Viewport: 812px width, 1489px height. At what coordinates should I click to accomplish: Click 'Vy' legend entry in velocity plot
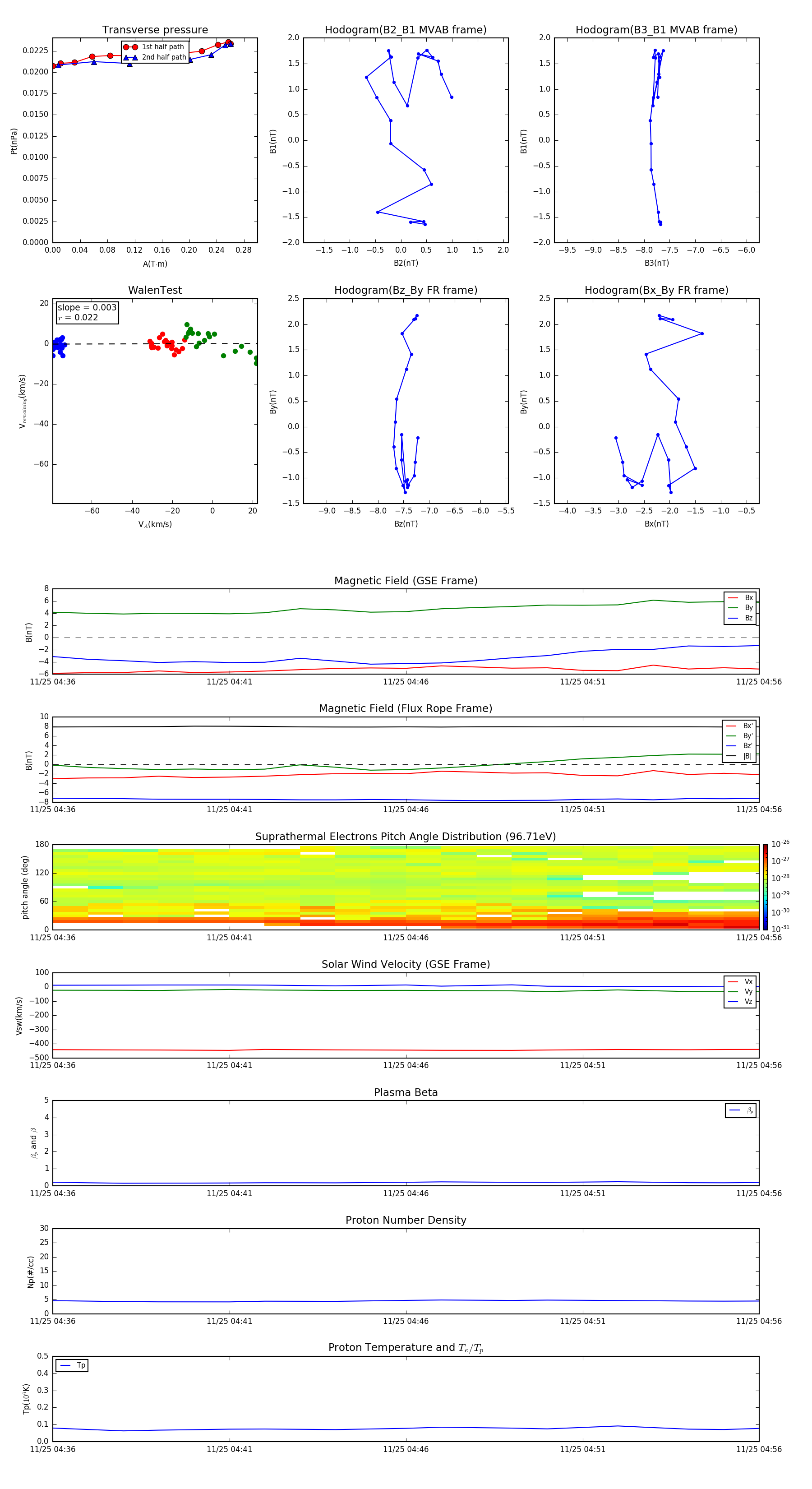coord(740,992)
